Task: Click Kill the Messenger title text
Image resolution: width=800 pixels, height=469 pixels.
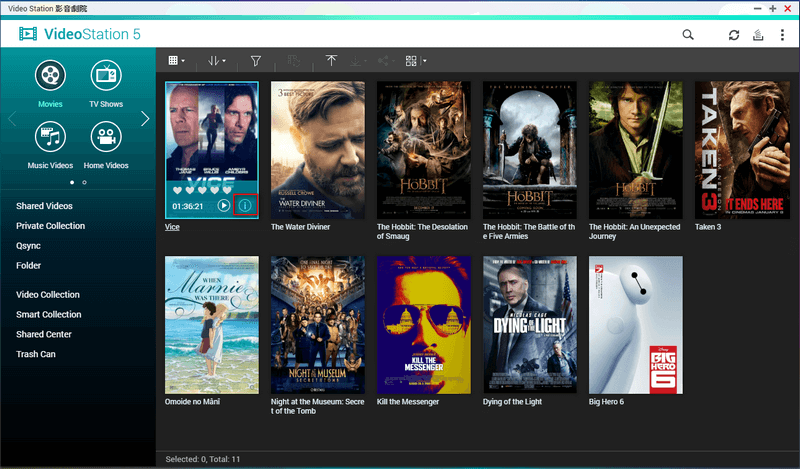Action: coord(408,402)
